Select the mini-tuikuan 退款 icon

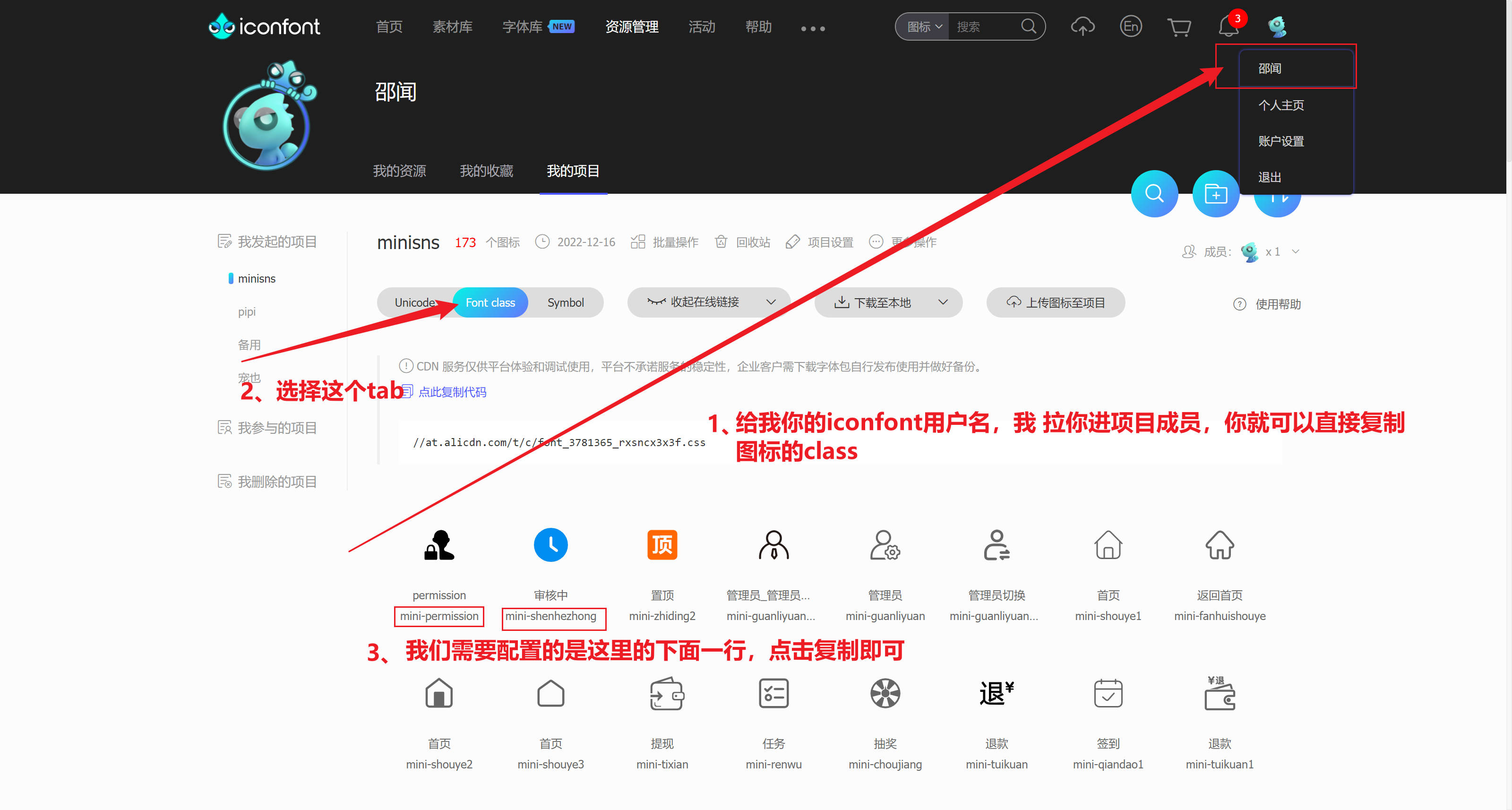[x=997, y=694]
